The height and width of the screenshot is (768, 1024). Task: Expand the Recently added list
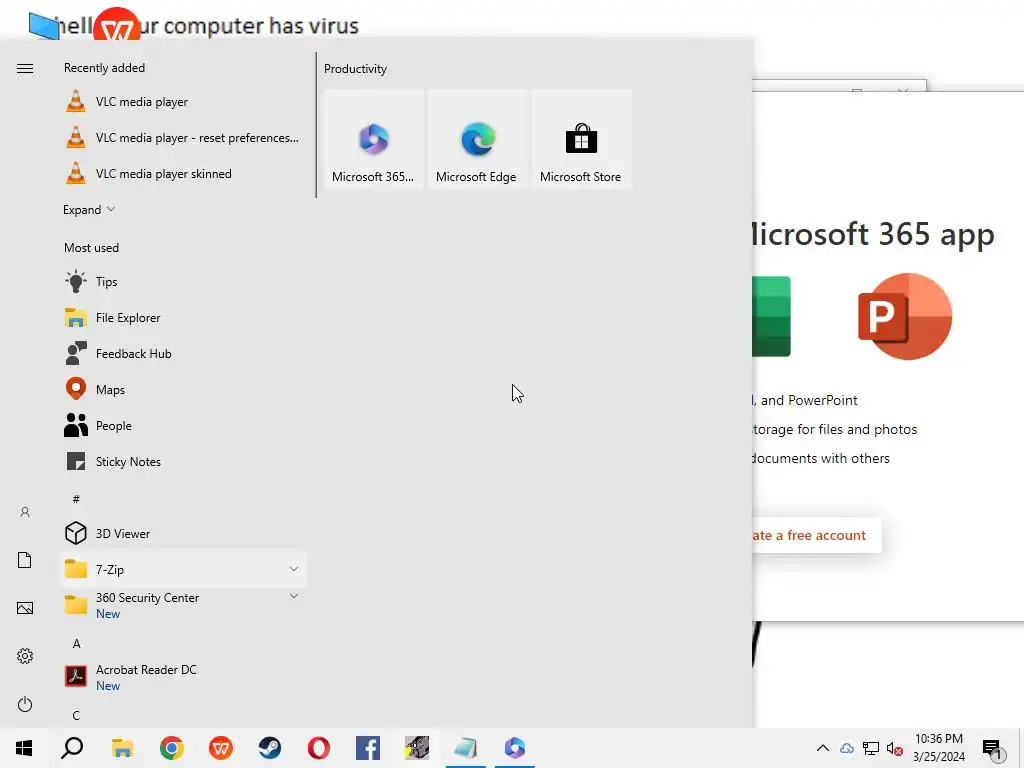89,210
